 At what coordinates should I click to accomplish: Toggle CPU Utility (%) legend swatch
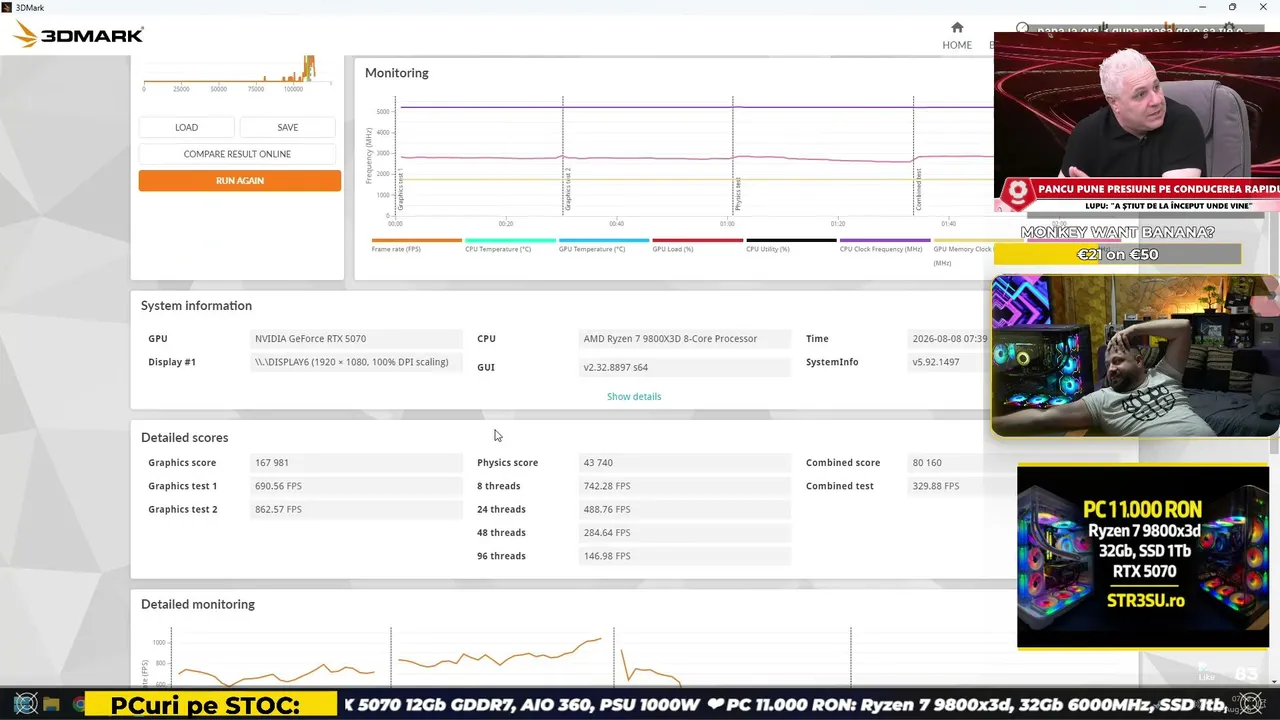(x=791, y=240)
